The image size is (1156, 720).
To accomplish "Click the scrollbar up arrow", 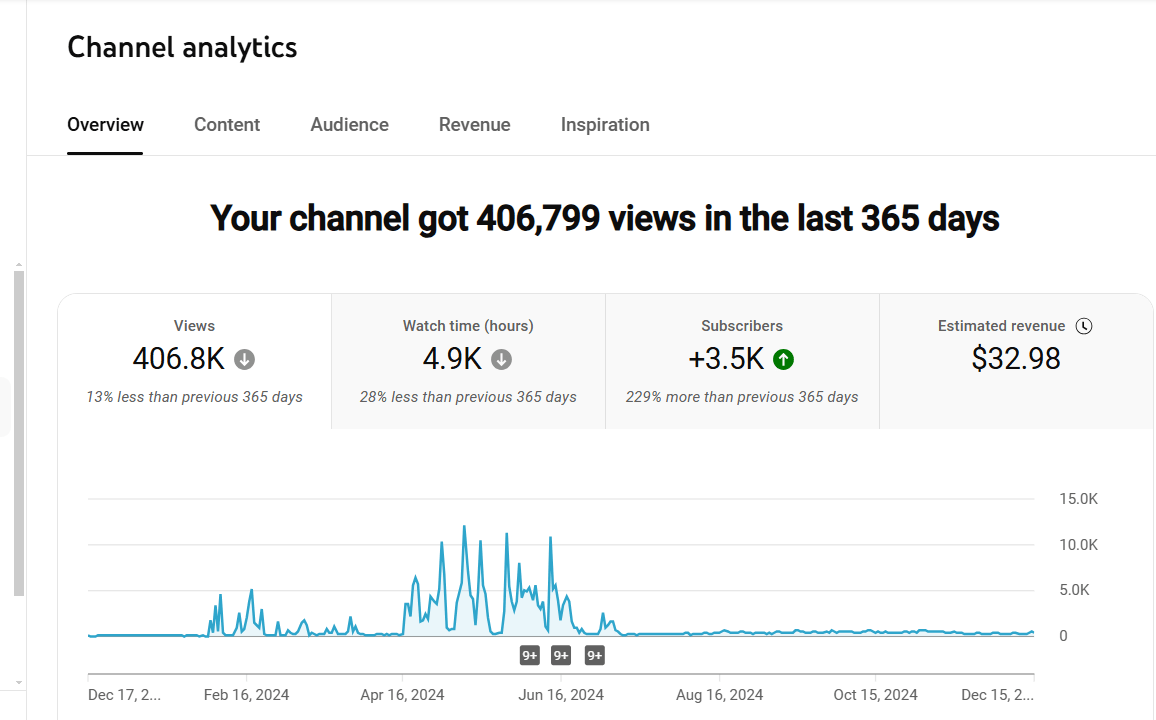I will click(x=19, y=265).
